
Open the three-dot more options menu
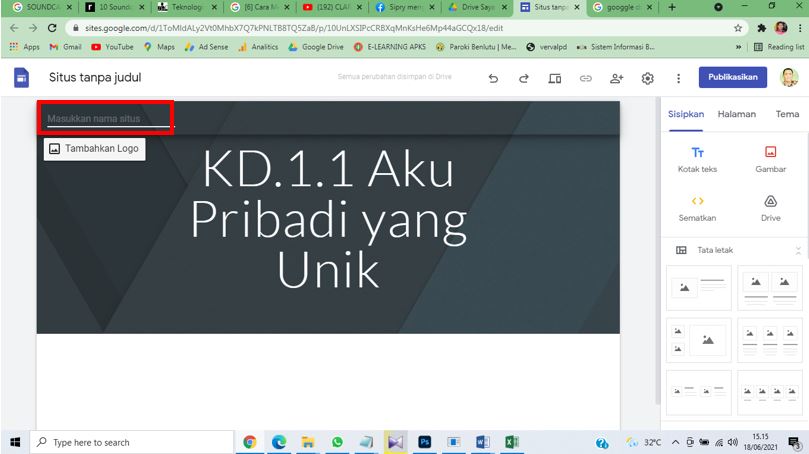point(678,78)
